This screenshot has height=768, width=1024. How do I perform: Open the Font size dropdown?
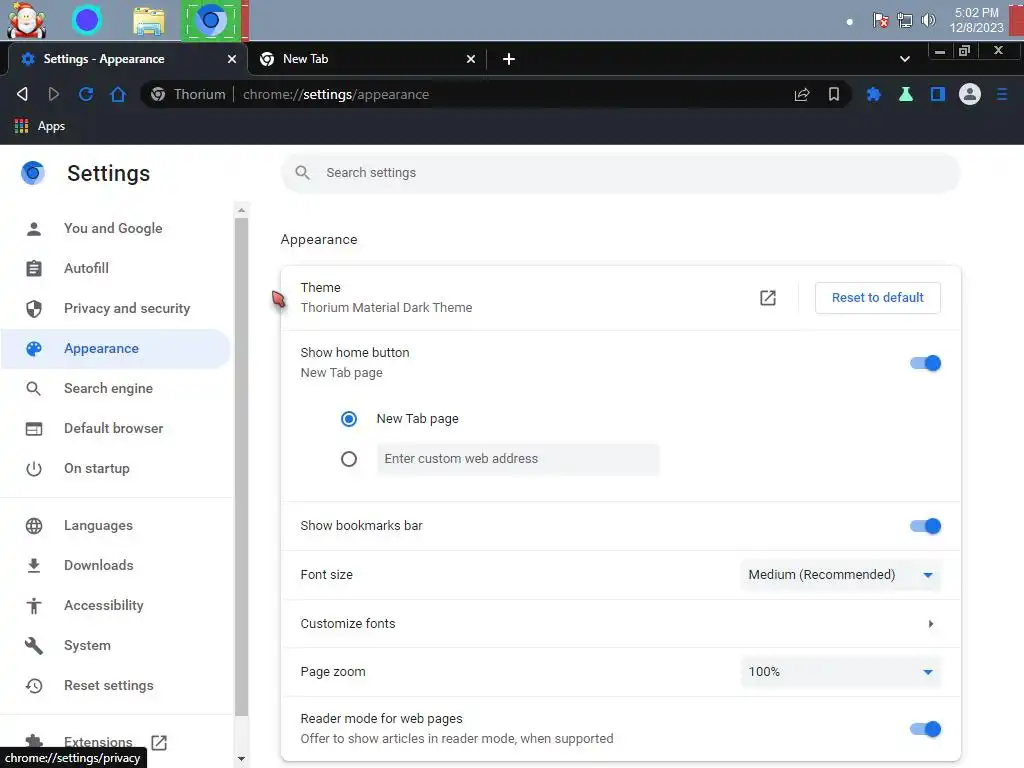(x=840, y=575)
